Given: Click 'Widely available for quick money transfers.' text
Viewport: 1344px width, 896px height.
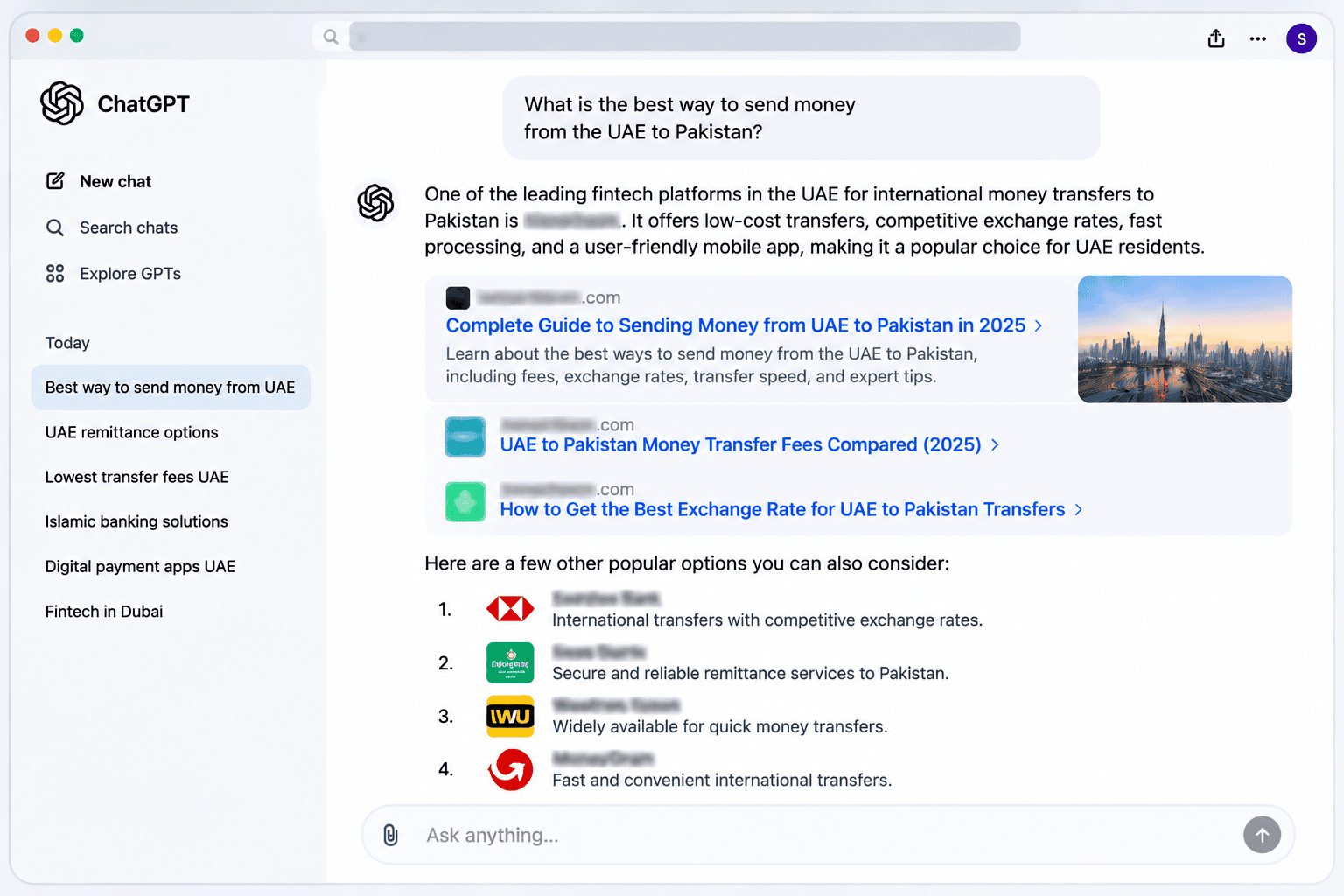Looking at the screenshot, I should pyautogui.click(x=720, y=727).
